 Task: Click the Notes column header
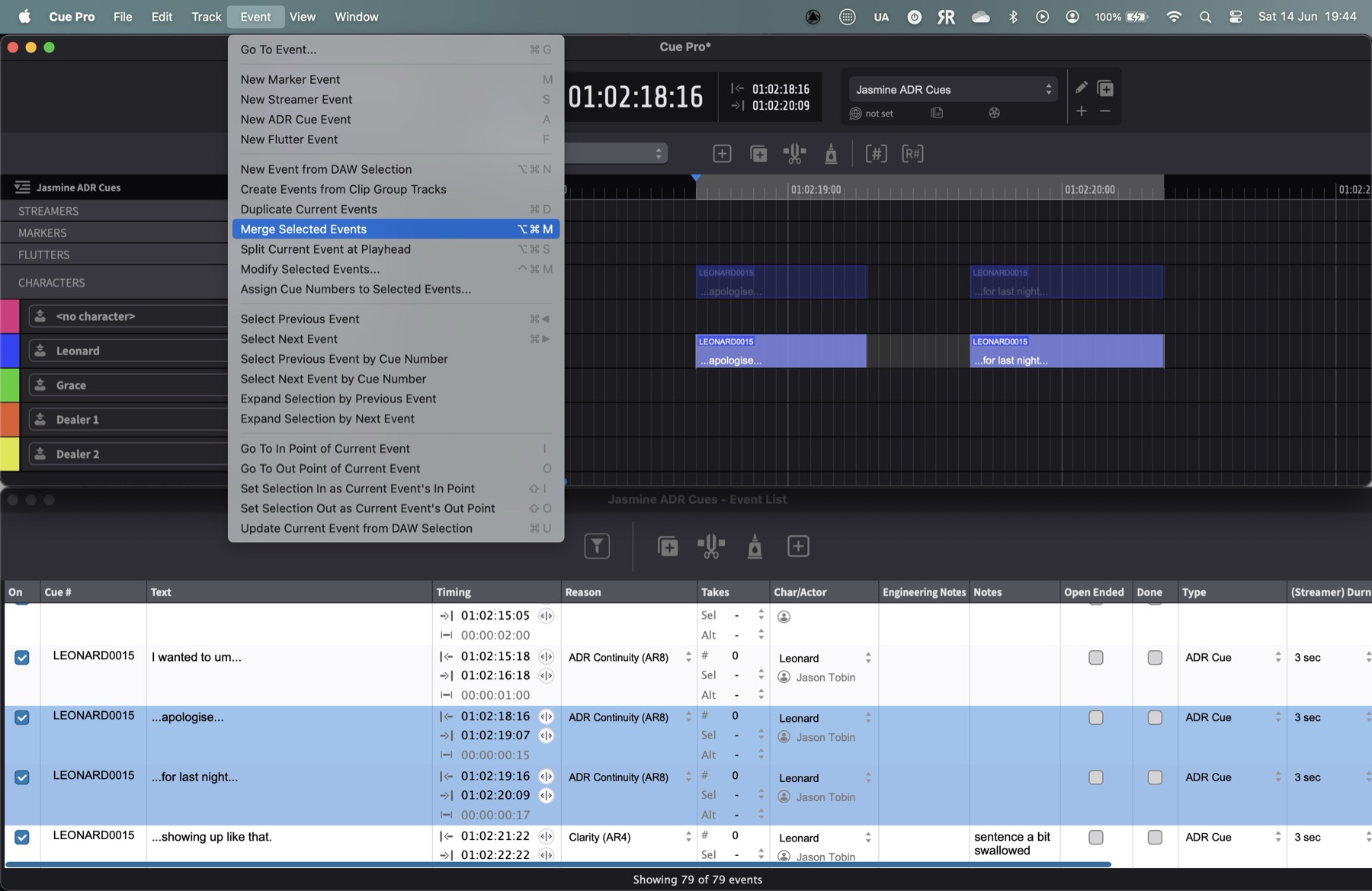(1015, 592)
